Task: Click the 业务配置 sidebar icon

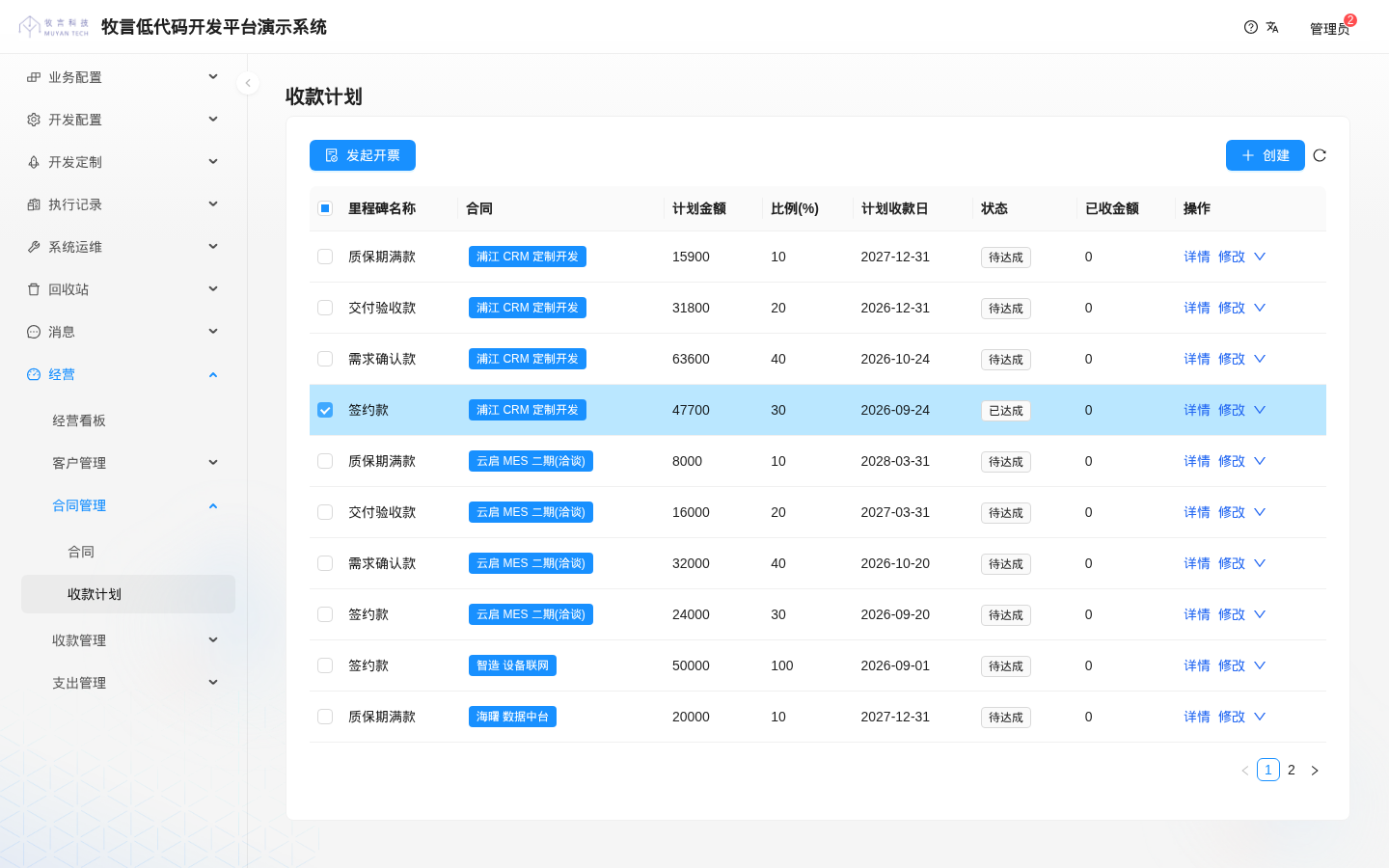Action: [x=34, y=77]
